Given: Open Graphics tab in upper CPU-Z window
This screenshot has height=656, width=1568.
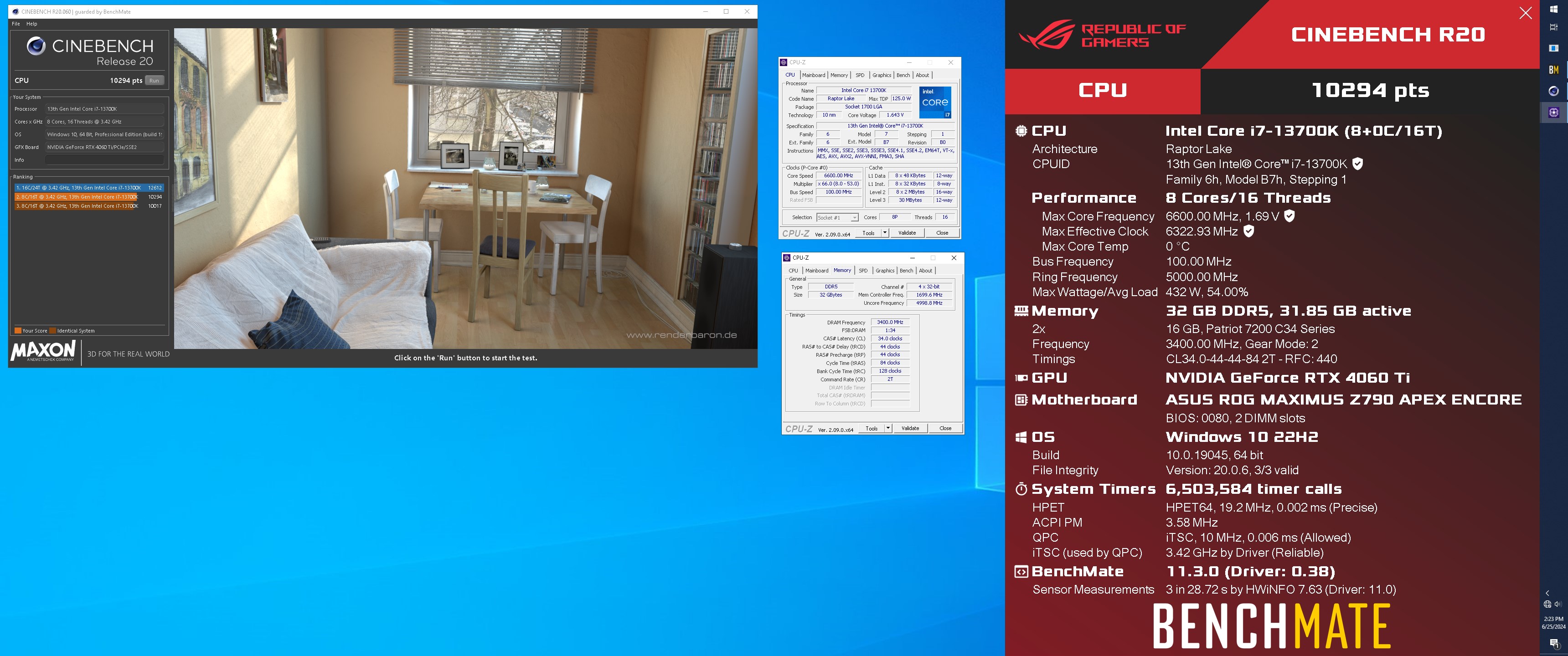Looking at the screenshot, I should coord(882,76).
